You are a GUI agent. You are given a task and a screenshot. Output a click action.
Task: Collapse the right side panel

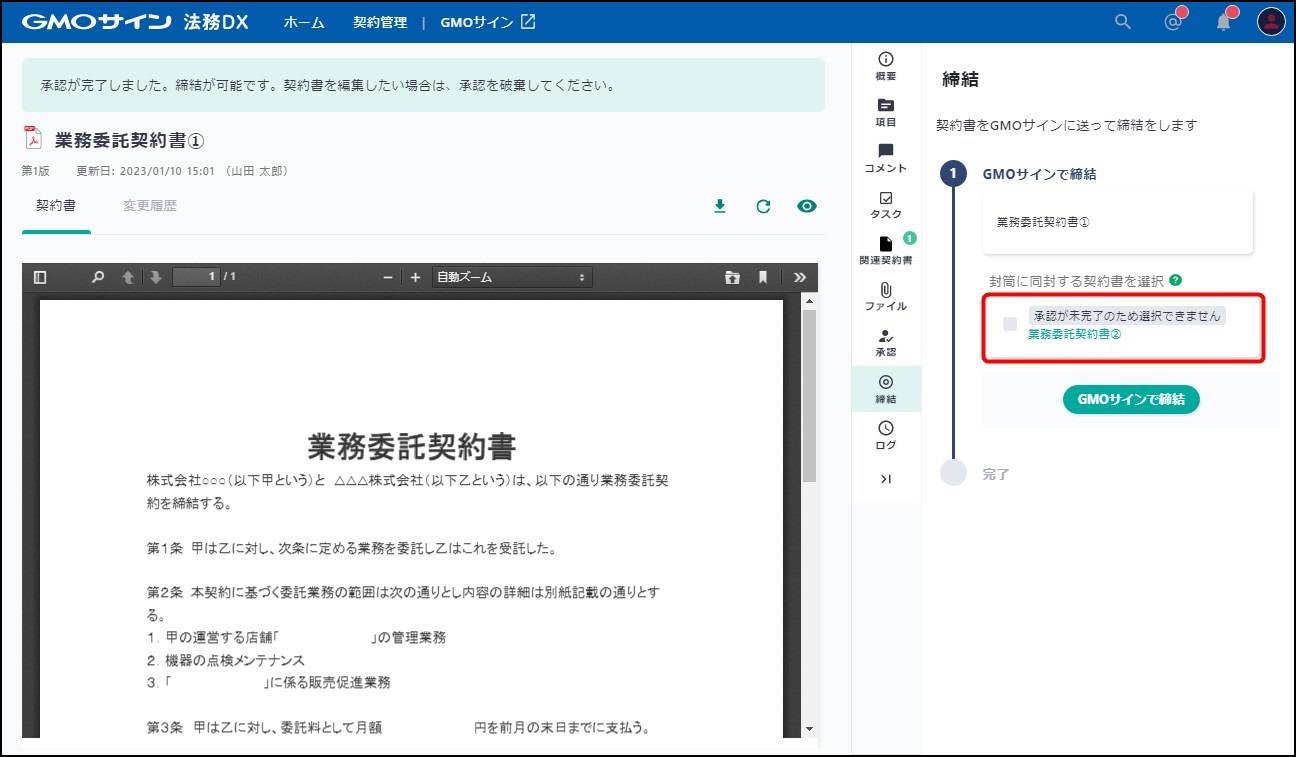click(x=885, y=479)
